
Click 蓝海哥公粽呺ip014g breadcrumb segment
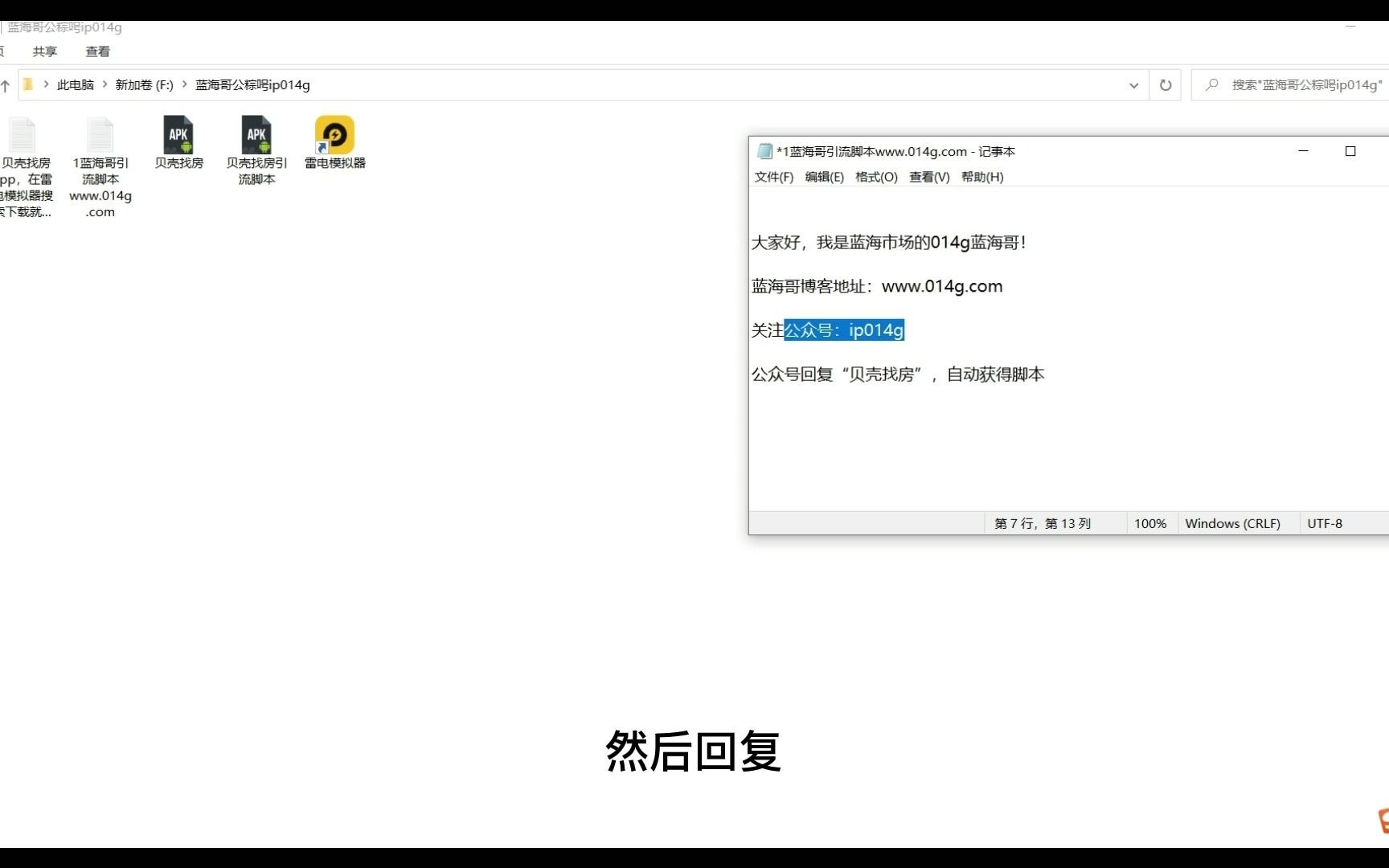[252, 84]
